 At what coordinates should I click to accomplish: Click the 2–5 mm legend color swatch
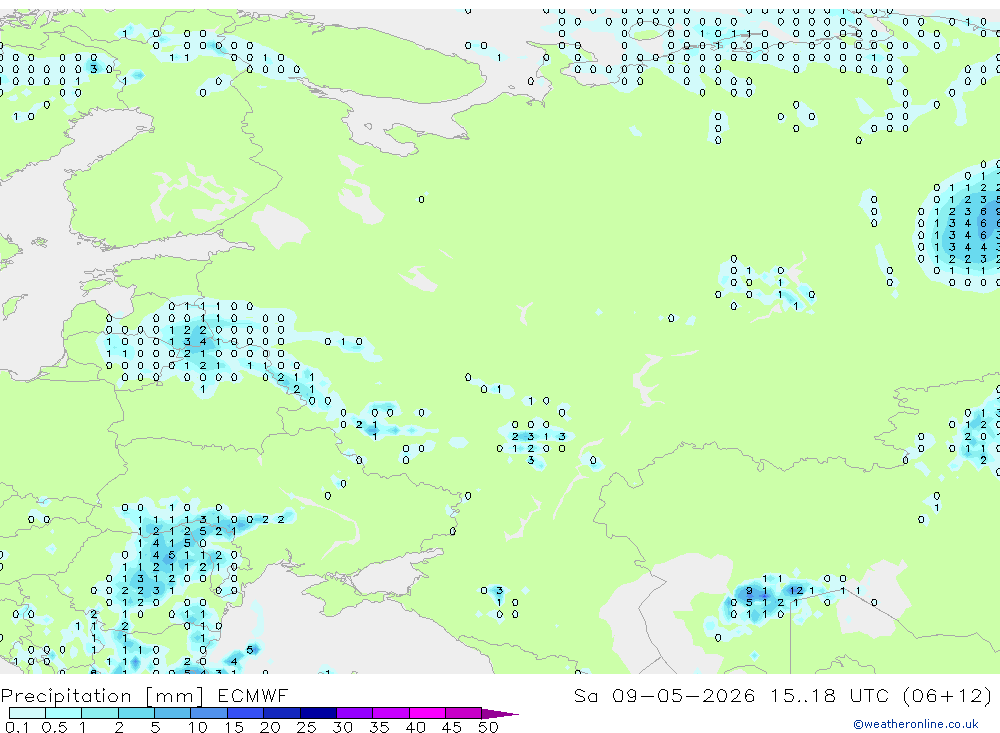pos(136,713)
